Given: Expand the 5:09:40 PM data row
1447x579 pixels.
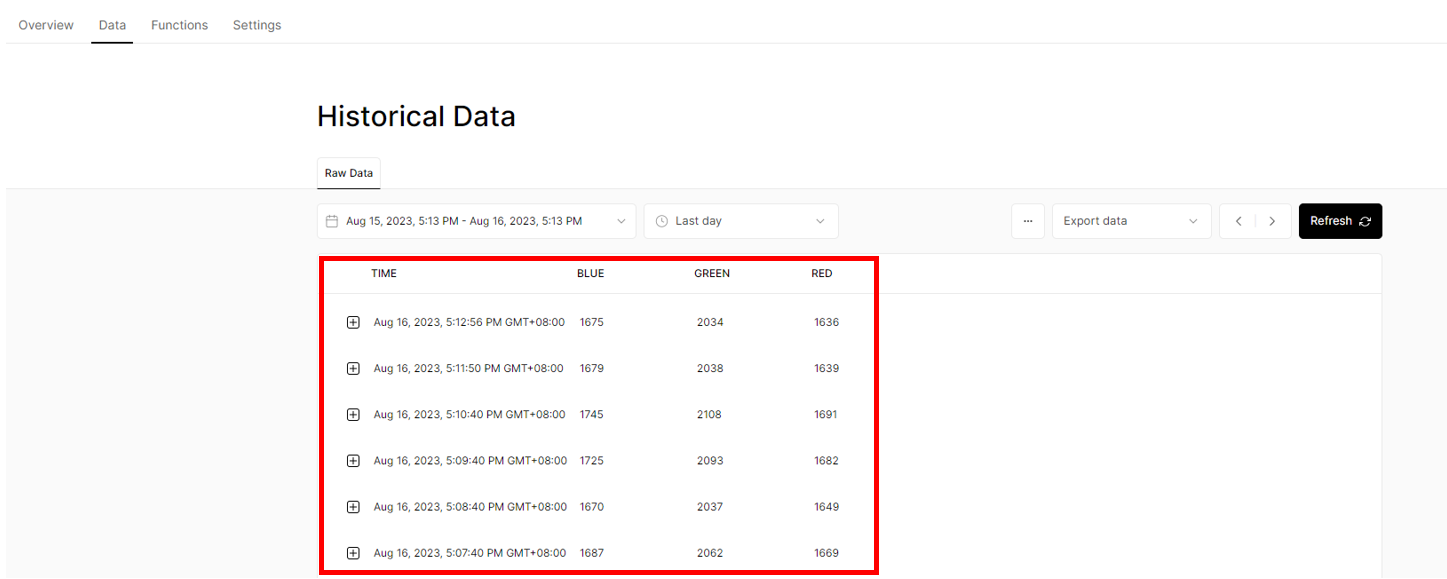Looking at the screenshot, I should pos(353,460).
